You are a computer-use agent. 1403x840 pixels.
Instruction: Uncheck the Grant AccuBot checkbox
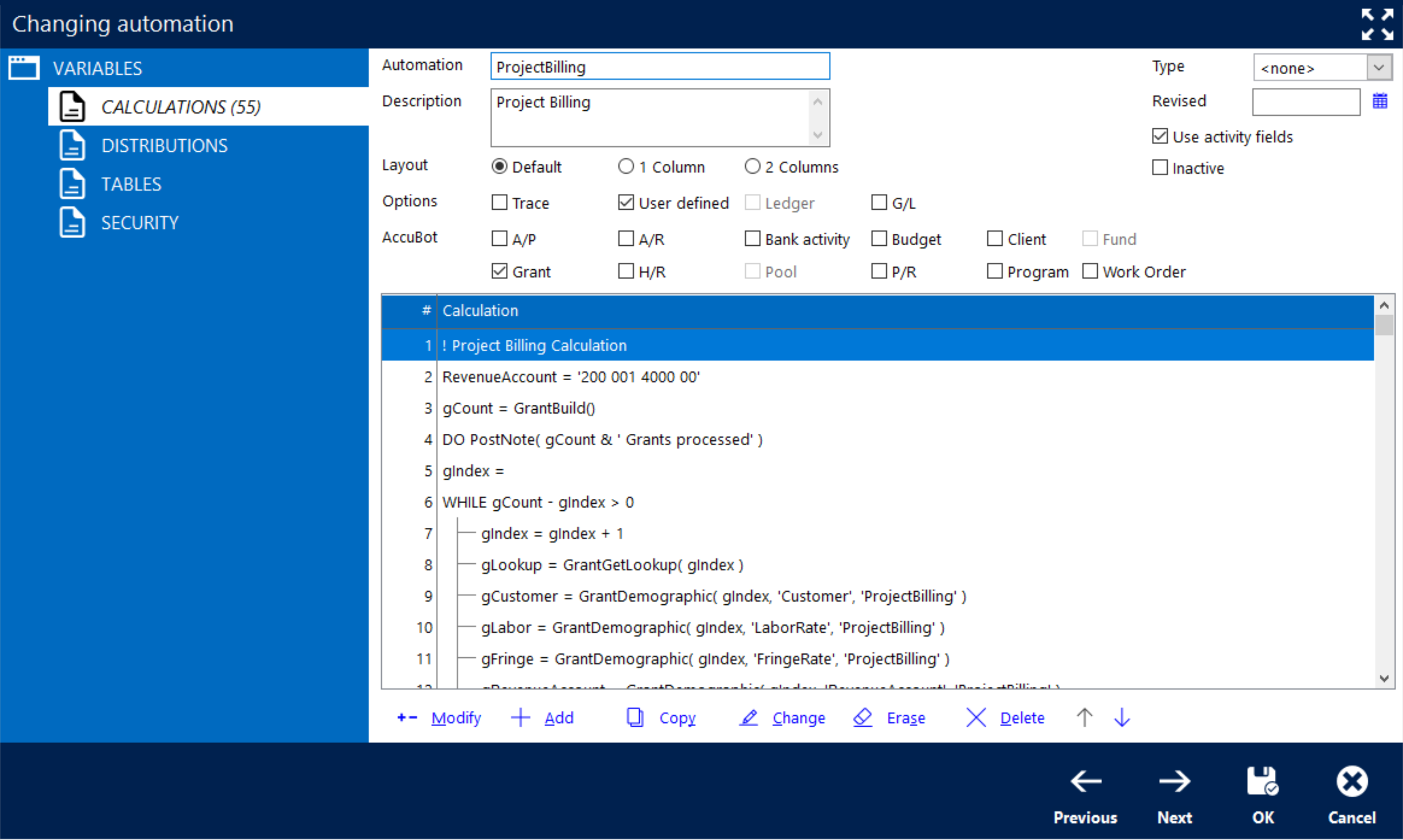pyautogui.click(x=499, y=272)
